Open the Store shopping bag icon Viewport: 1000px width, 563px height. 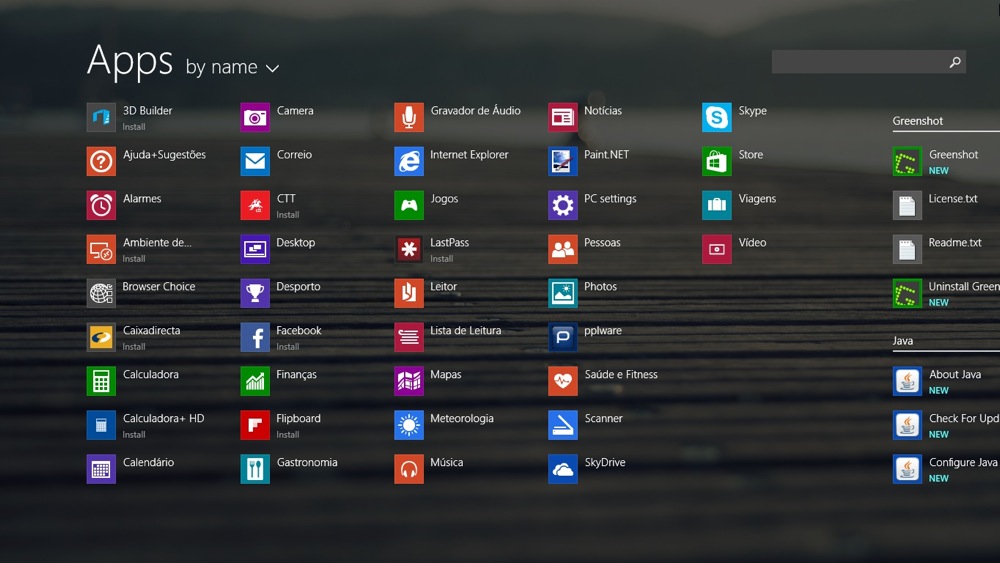[x=717, y=161]
